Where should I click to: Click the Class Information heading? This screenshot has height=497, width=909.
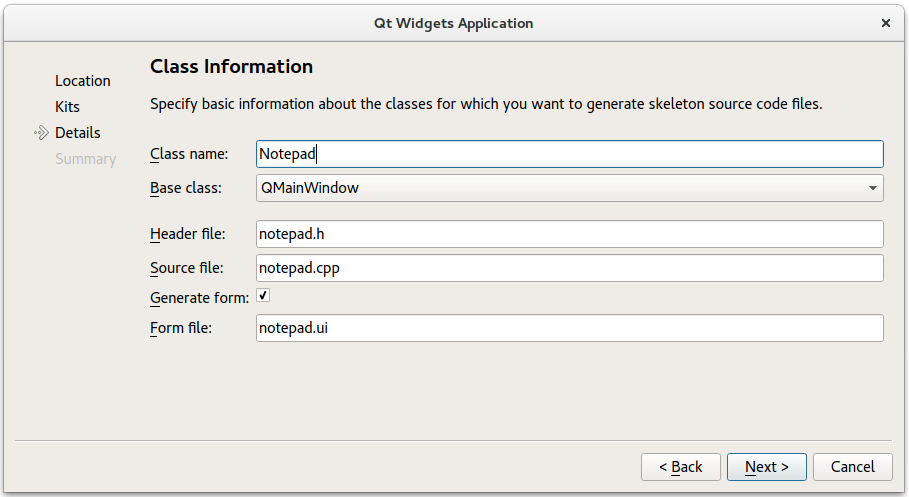[x=231, y=67]
